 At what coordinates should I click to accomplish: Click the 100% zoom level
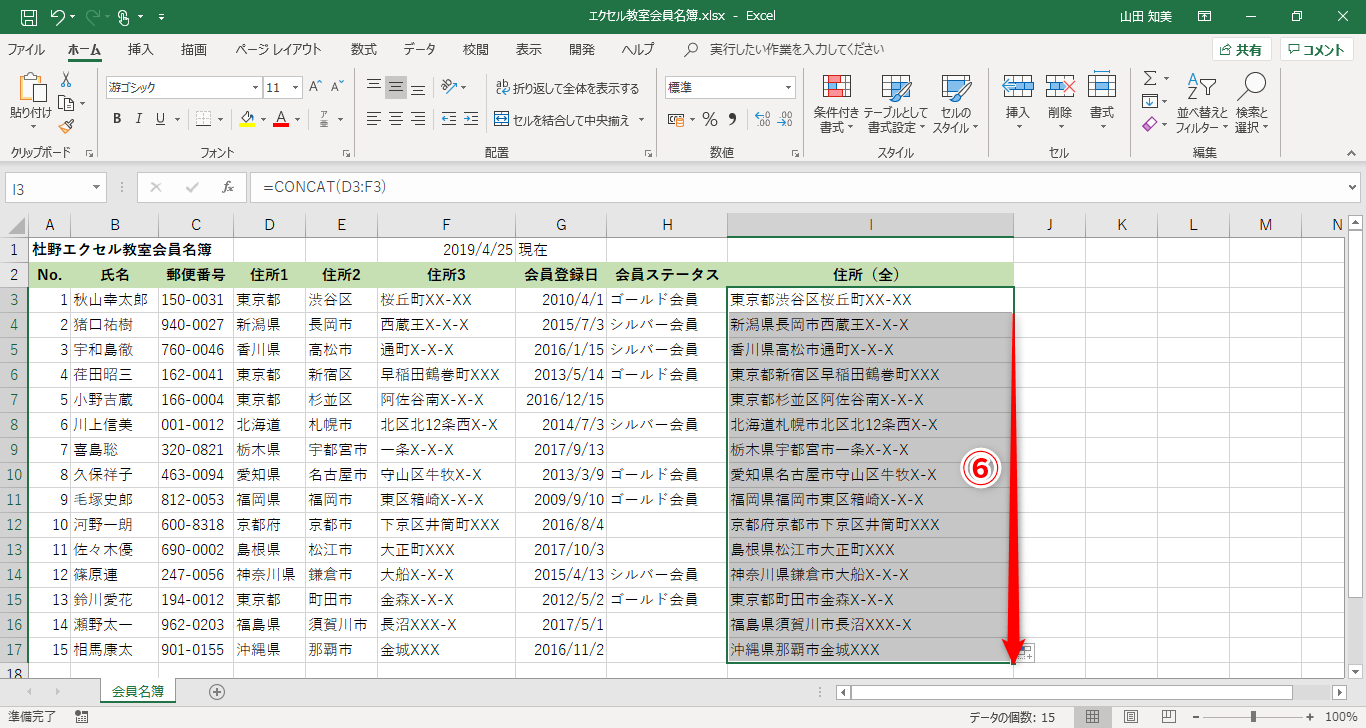pos(1340,717)
